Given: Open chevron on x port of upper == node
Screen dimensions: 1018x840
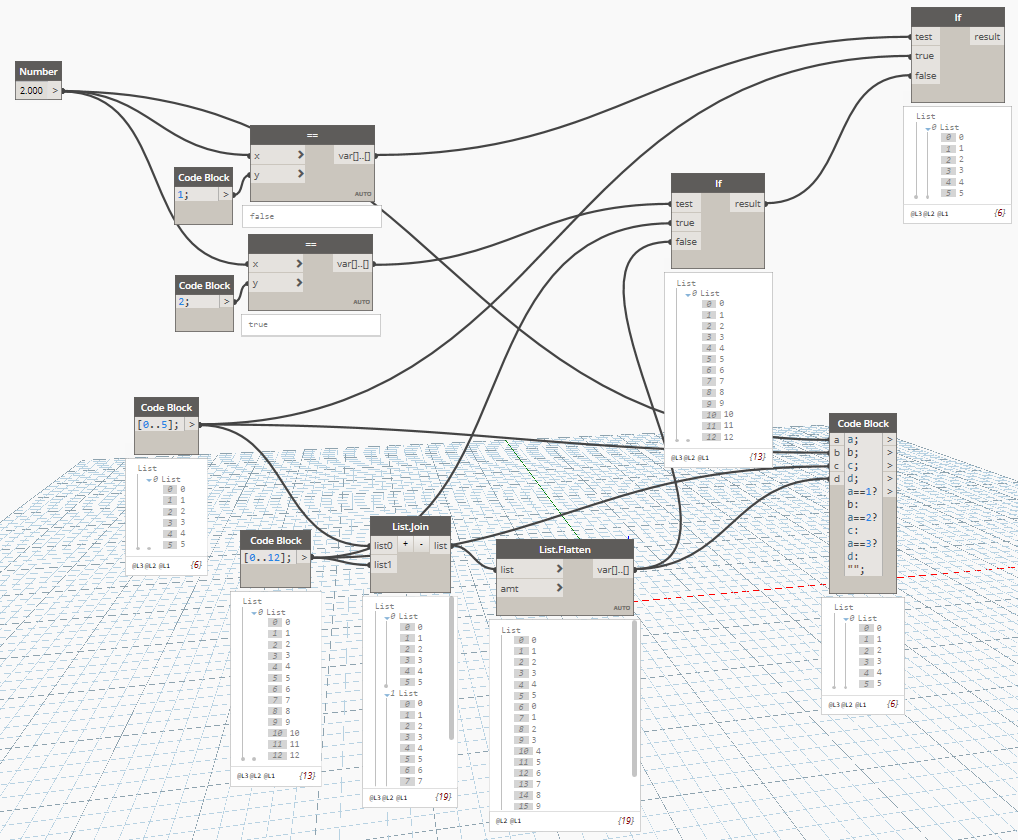Looking at the screenshot, I should 300,154.
